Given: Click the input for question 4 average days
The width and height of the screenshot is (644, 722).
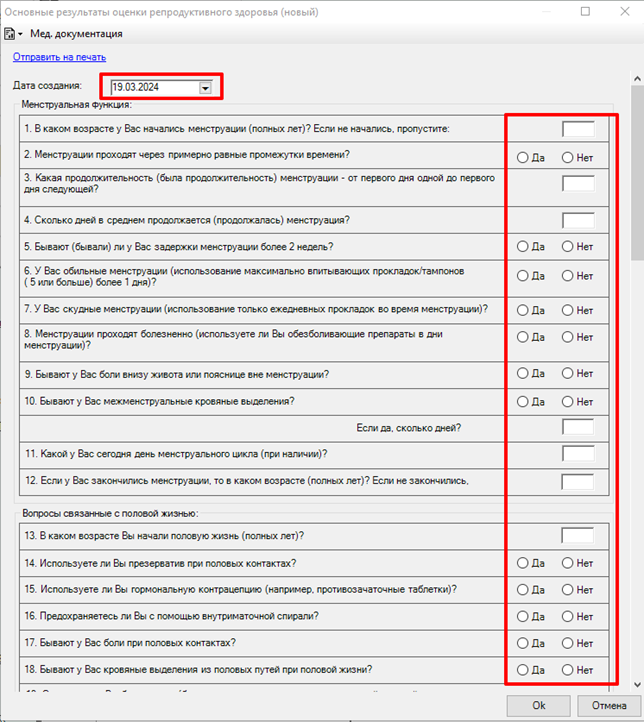Looking at the screenshot, I should point(578,221).
